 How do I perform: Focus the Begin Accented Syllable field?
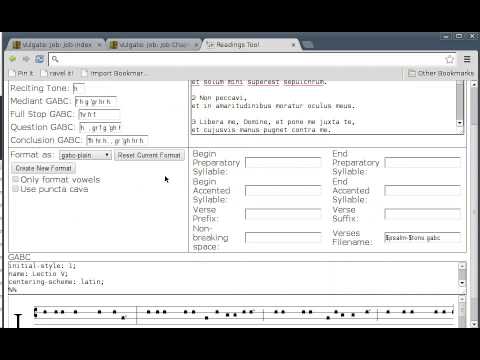[x=283, y=191]
